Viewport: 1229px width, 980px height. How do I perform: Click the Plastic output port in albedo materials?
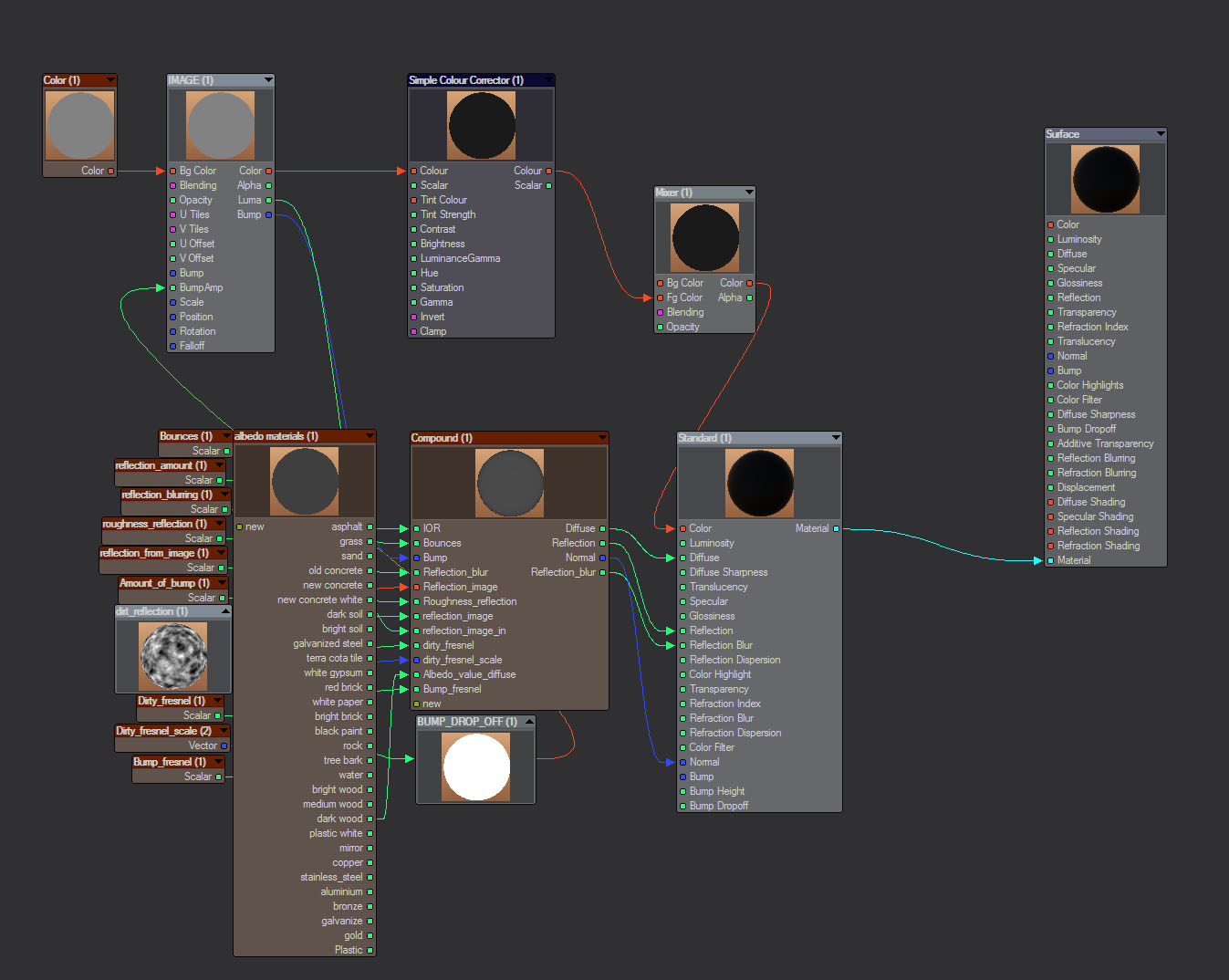(370, 950)
